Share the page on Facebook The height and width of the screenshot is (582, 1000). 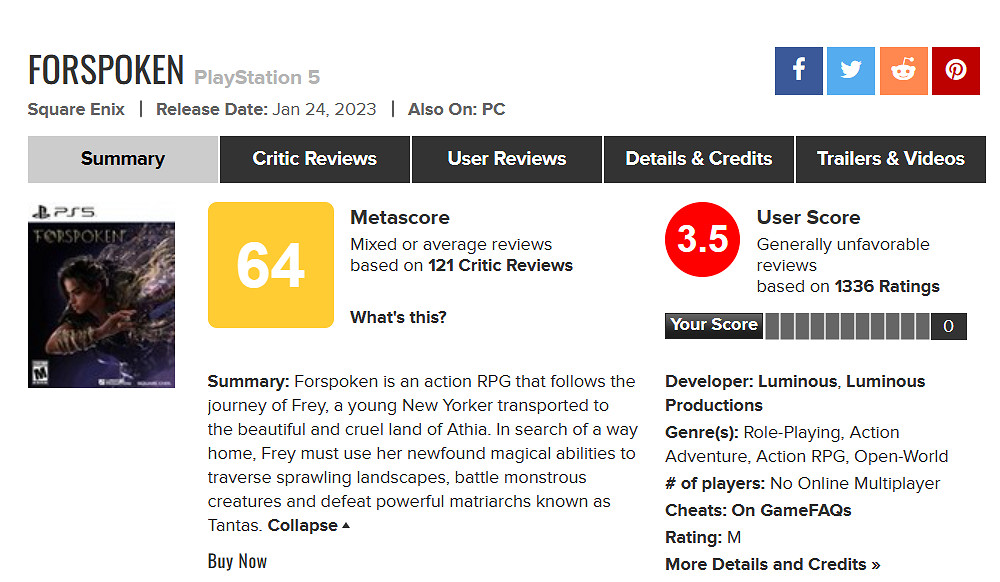pyautogui.click(x=799, y=71)
